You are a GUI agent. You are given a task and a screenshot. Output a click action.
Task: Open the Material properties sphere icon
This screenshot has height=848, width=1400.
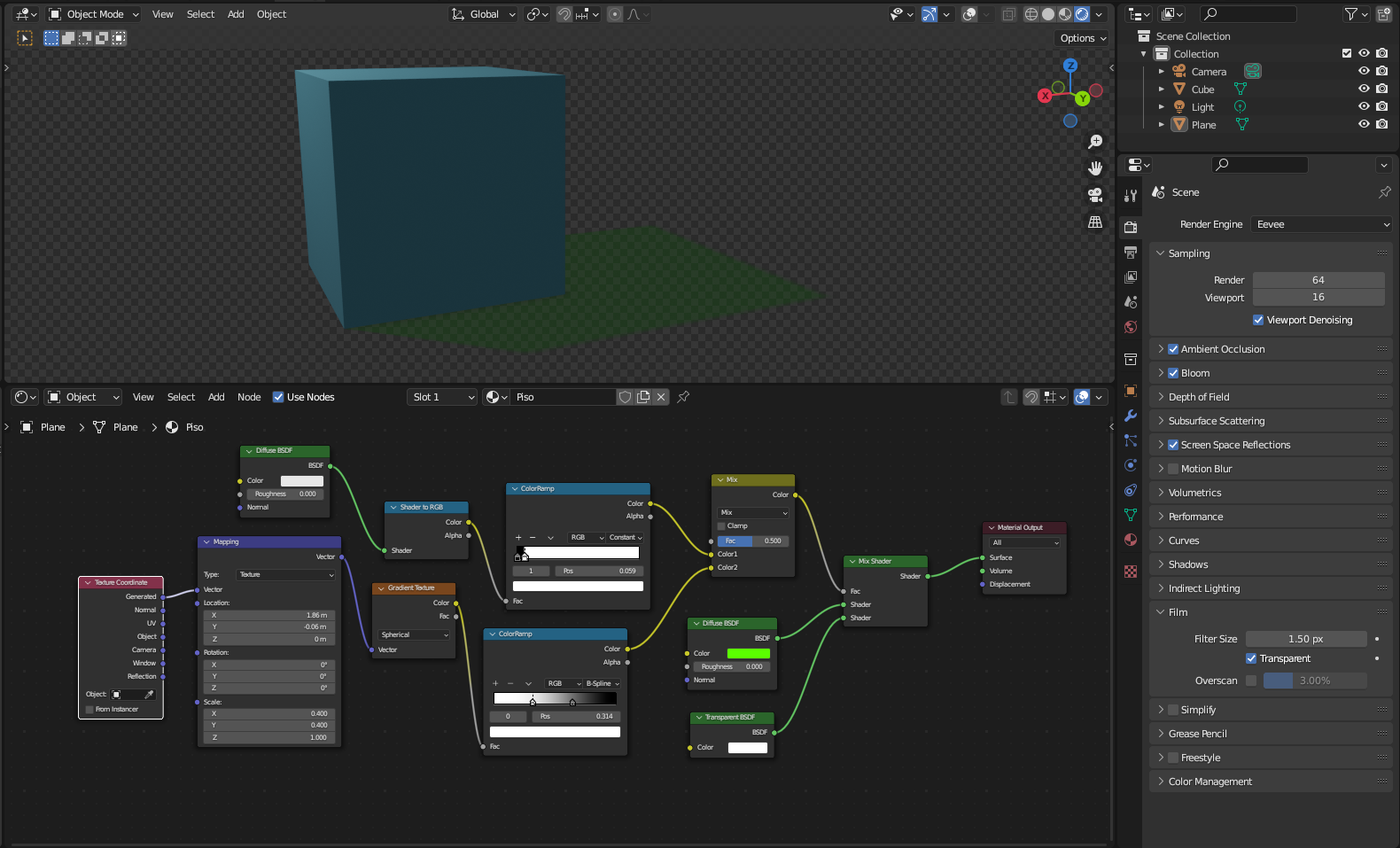(x=1131, y=540)
